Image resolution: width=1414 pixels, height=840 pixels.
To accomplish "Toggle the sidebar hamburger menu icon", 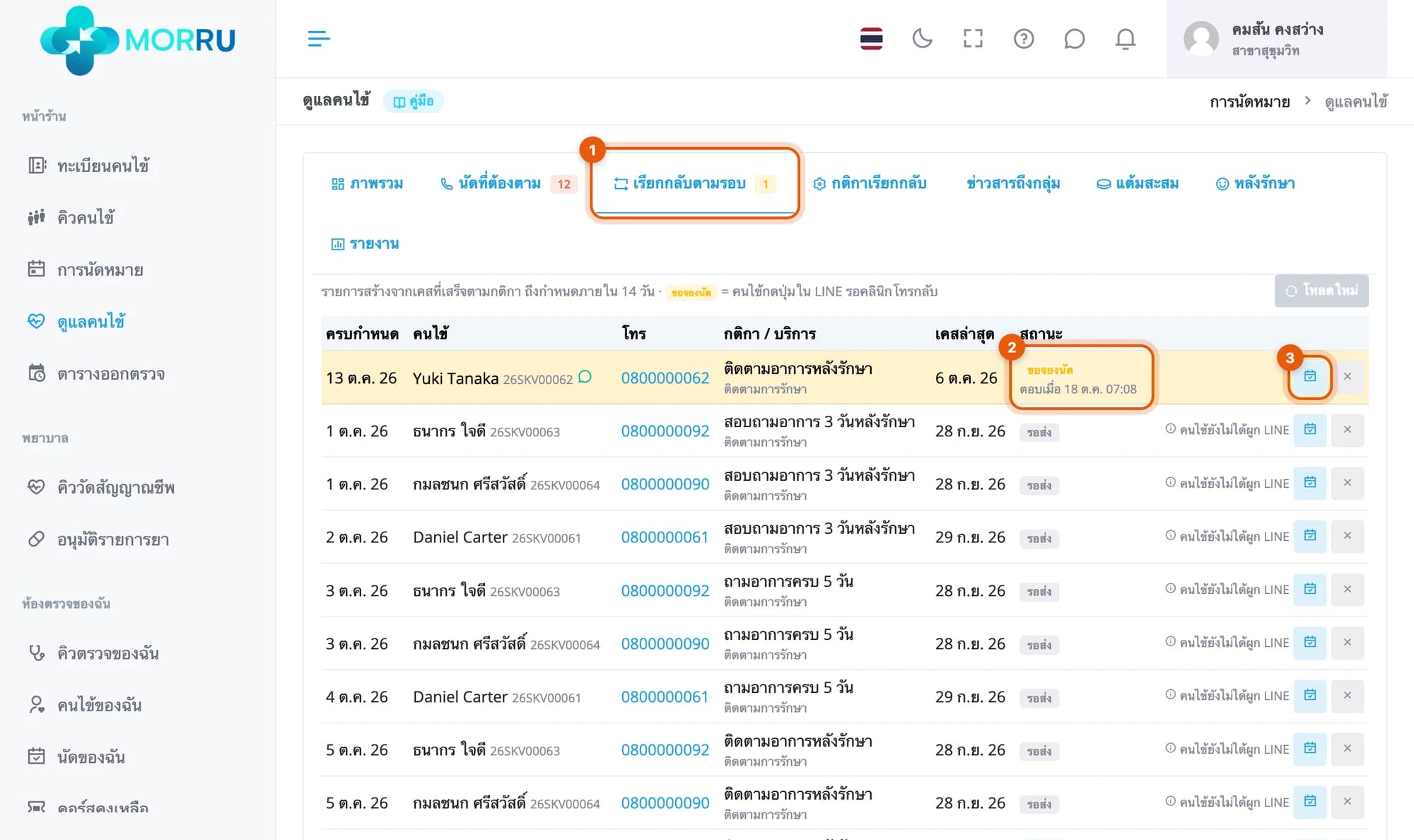I will [x=319, y=38].
